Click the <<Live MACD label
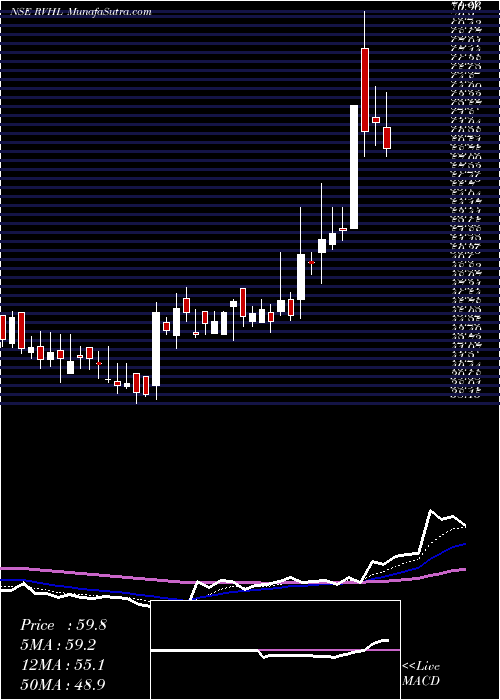This screenshot has height=700, width=500. (421, 674)
